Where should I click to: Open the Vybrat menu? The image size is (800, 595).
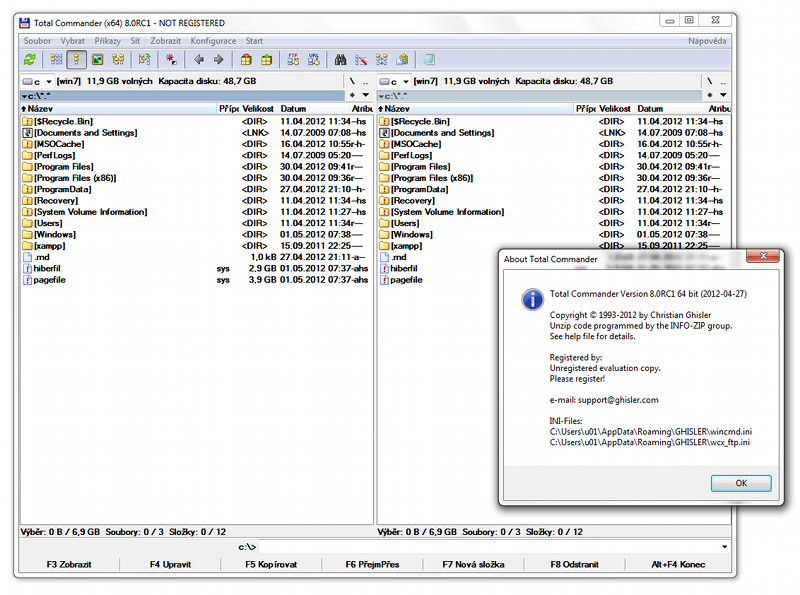(72, 41)
